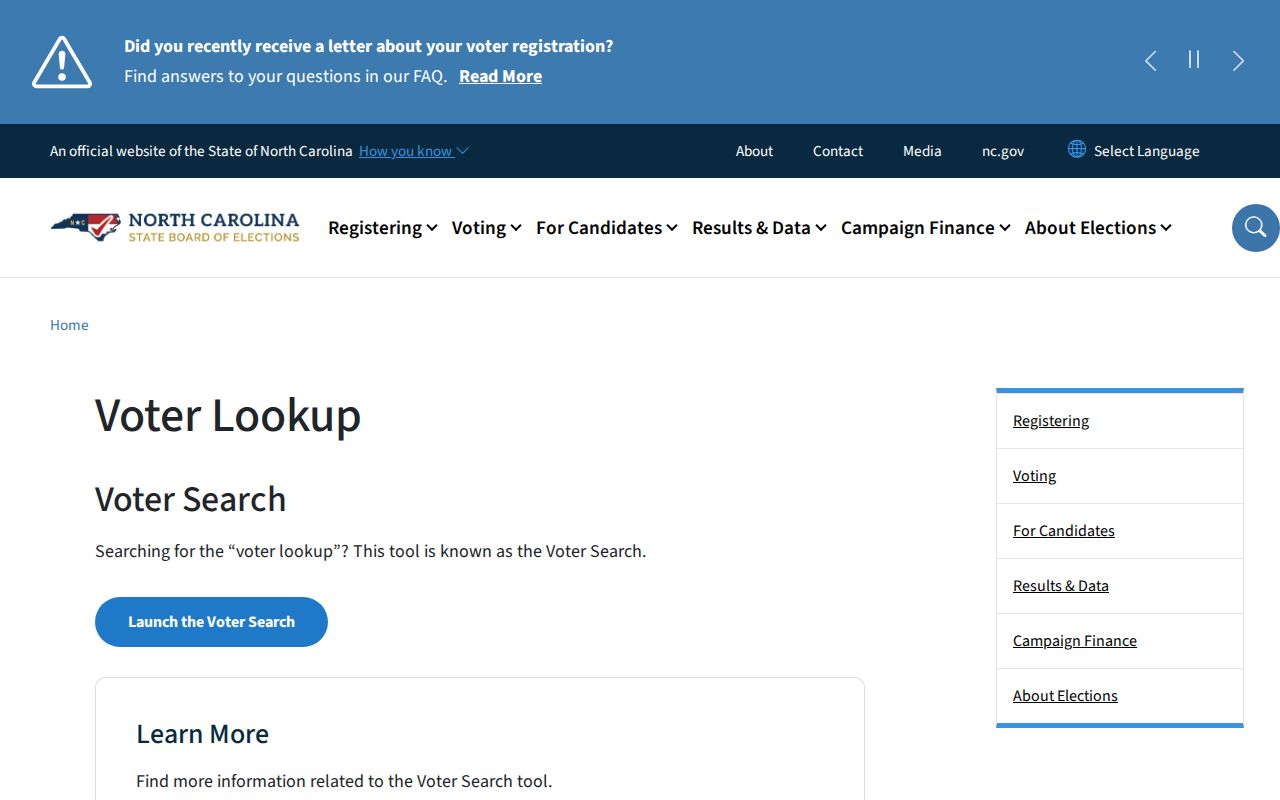Viewport: 1280px width, 800px height.
Task: Click the globe language icon
Action: point(1077,149)
